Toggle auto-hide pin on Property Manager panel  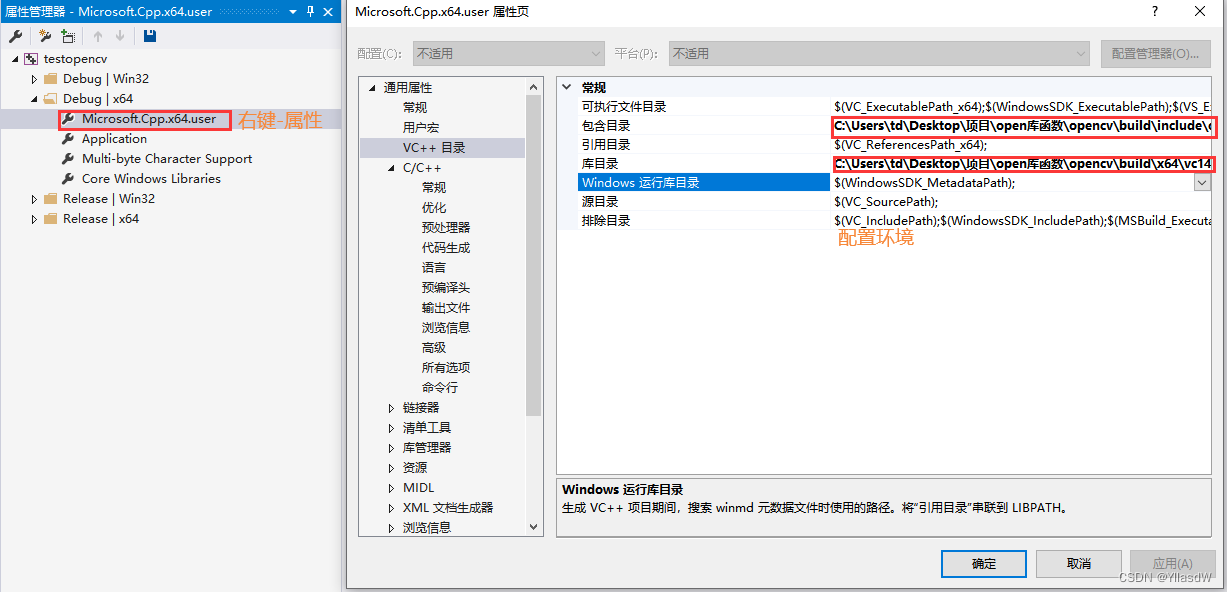310,11
